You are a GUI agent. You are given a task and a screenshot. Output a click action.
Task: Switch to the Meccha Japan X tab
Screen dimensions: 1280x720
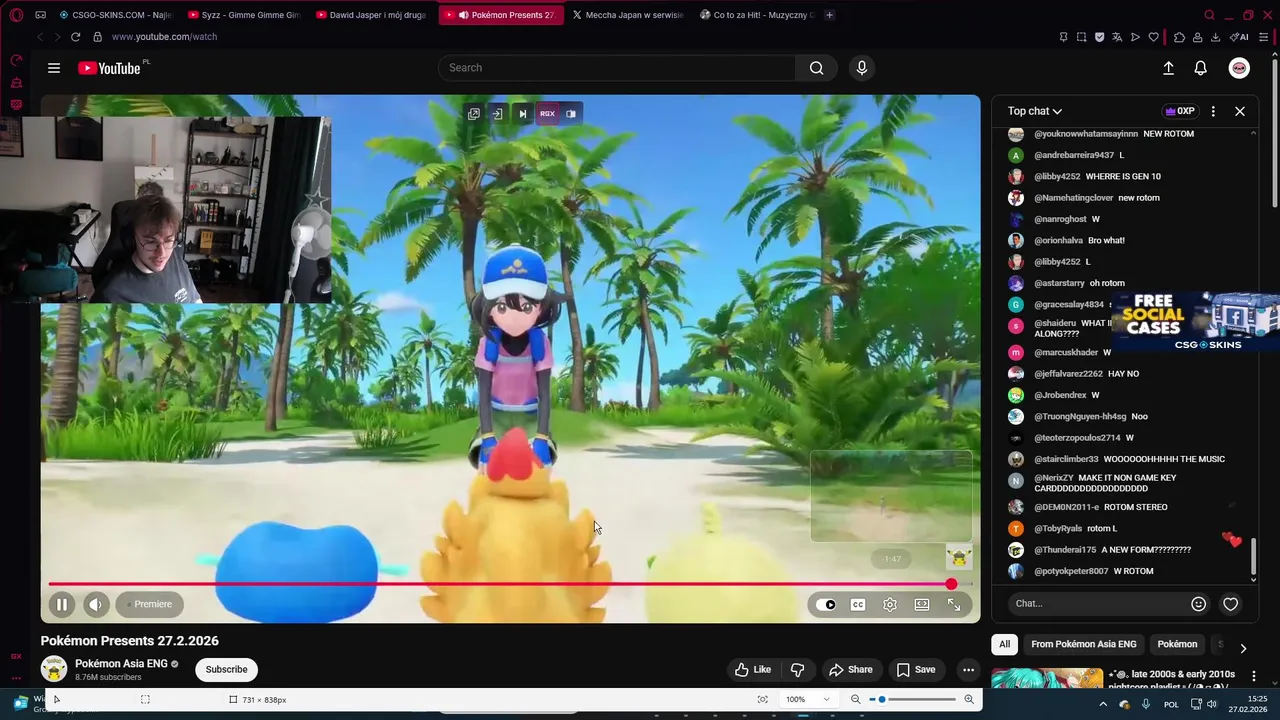(x=628, y=15)
